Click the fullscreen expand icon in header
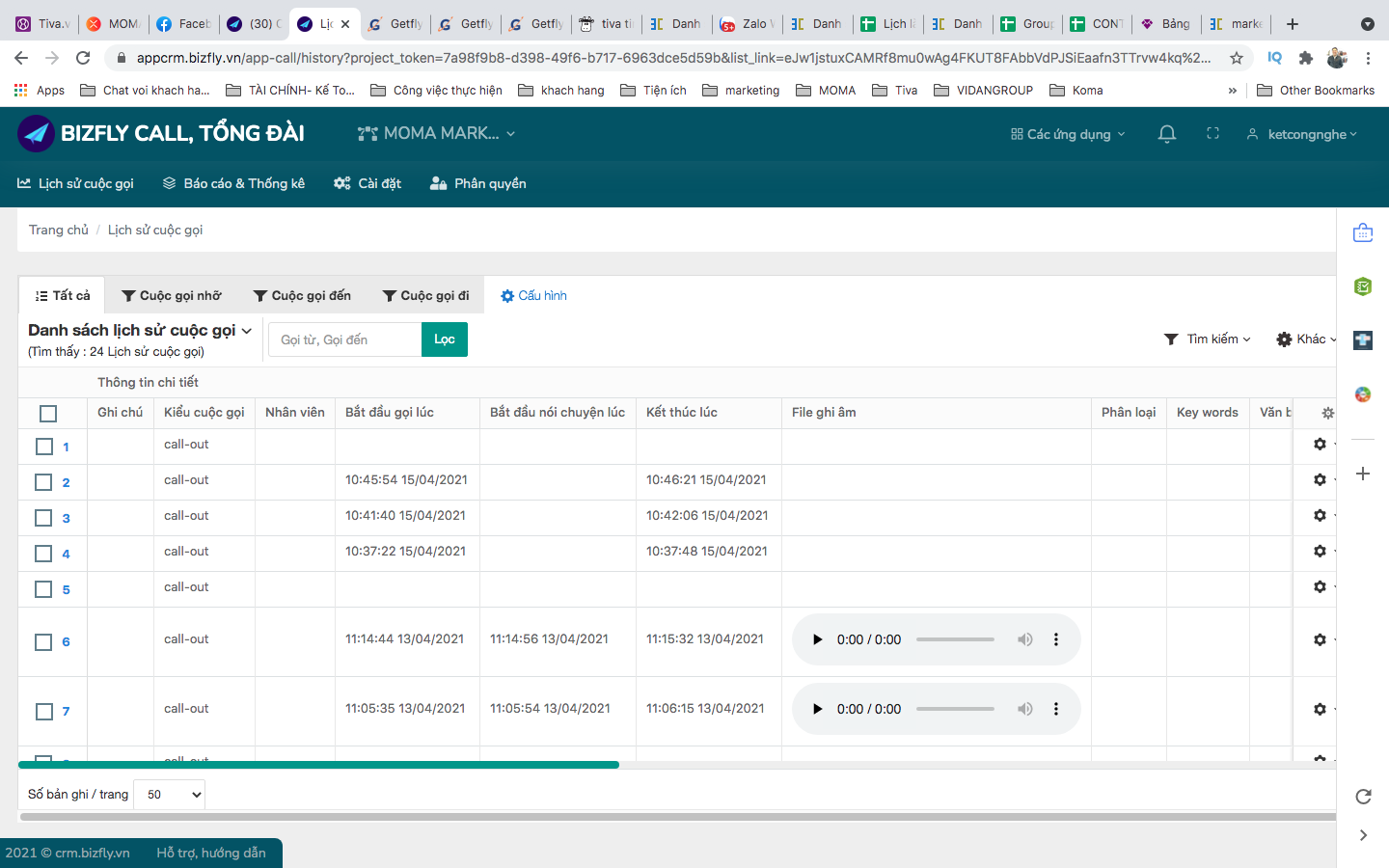 (x=1212, y=134)
